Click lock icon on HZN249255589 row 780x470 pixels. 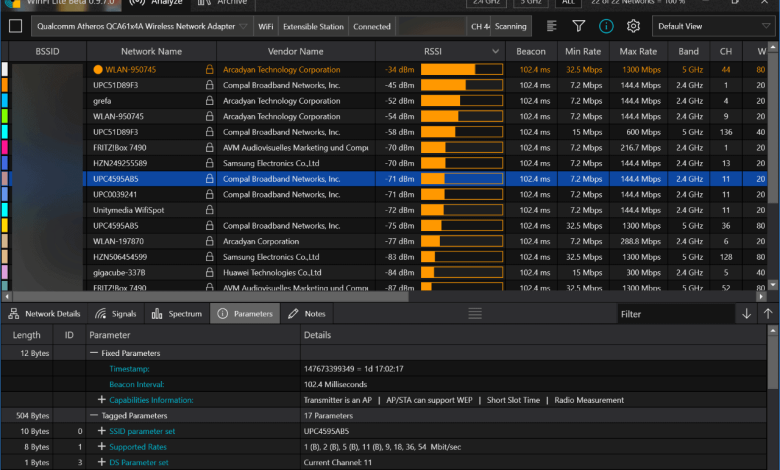pyautogui.click(x=209, y=163)
